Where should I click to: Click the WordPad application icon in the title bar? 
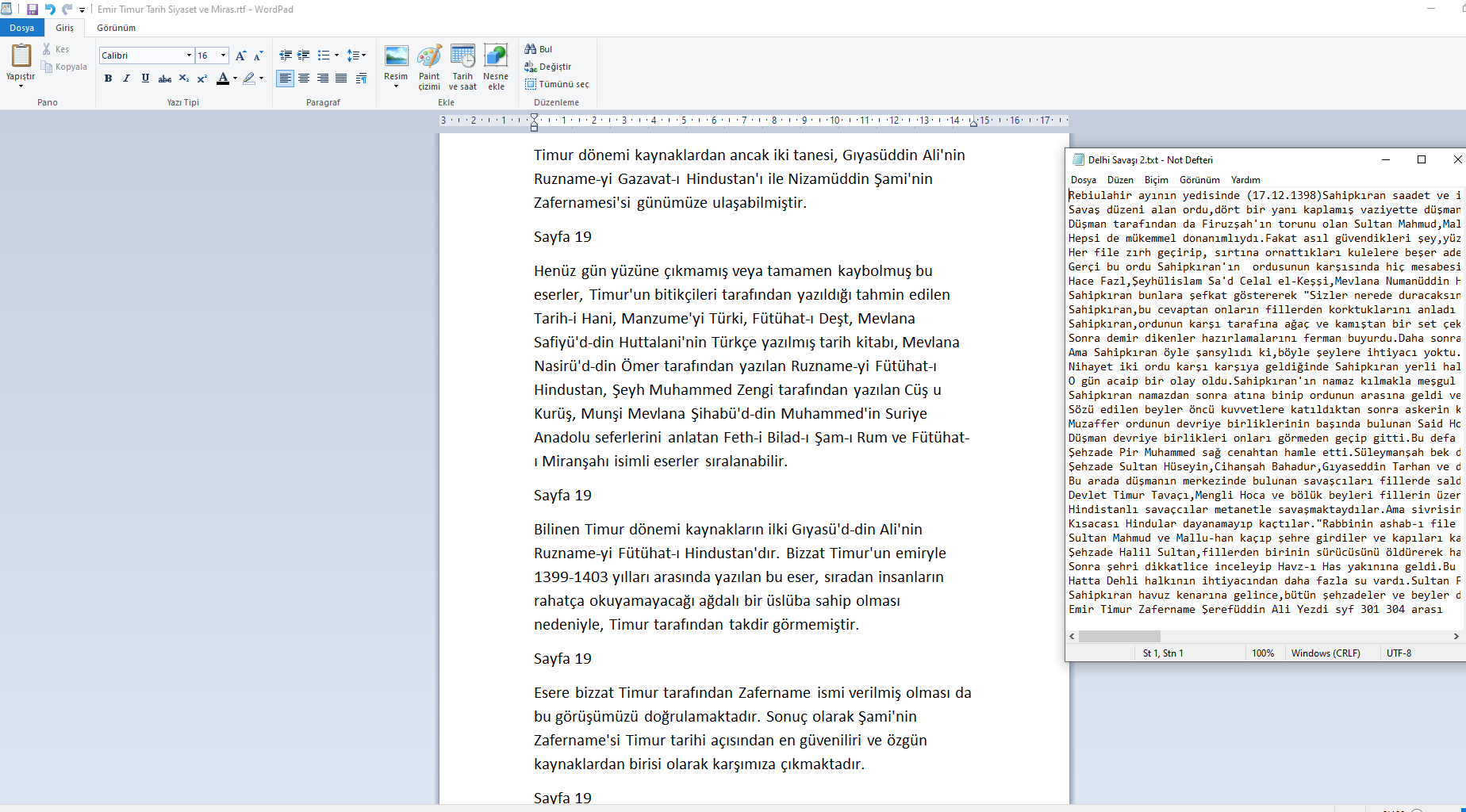coord(6,10)
